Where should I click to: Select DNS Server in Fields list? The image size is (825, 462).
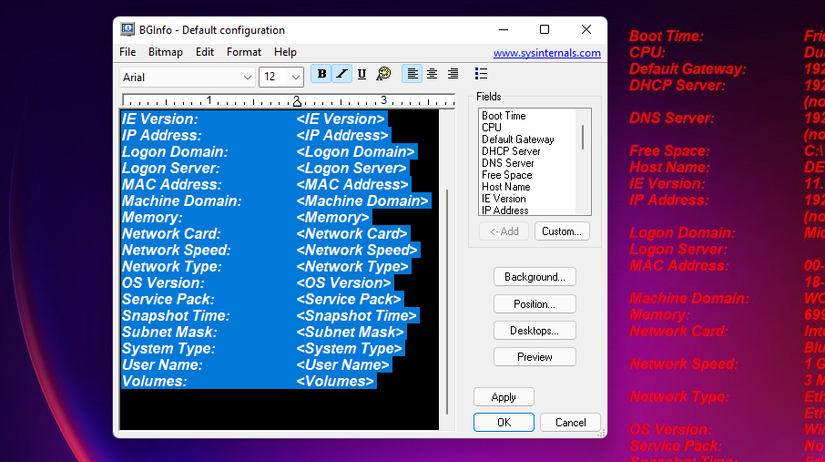pyautogui.click(x=508, y=163)
